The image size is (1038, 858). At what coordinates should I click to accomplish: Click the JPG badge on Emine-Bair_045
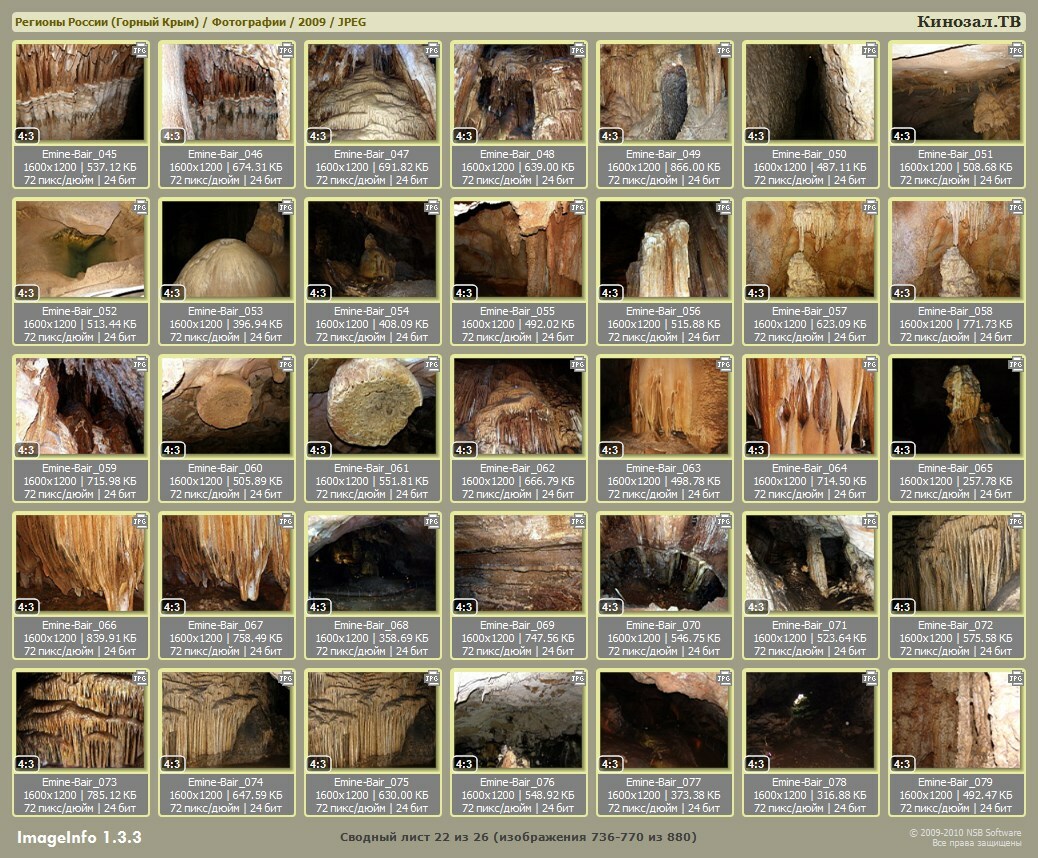pos(140,49)
